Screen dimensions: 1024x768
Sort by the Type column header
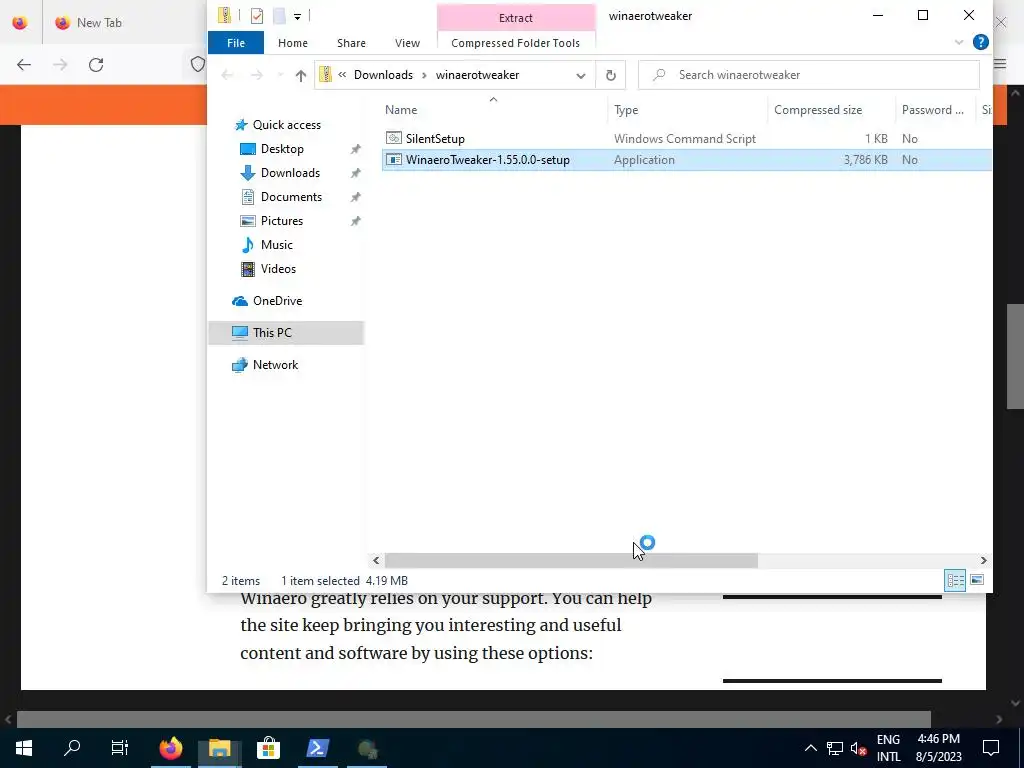coord(688,110)
